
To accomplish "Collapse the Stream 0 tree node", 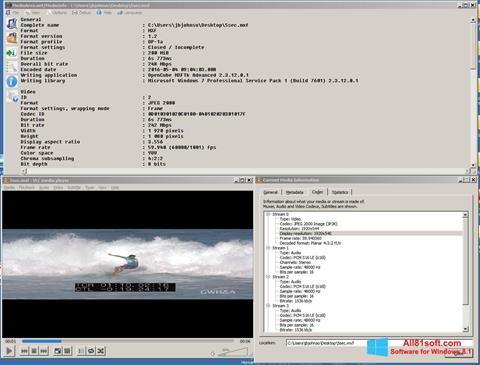I will pos(268,214).
